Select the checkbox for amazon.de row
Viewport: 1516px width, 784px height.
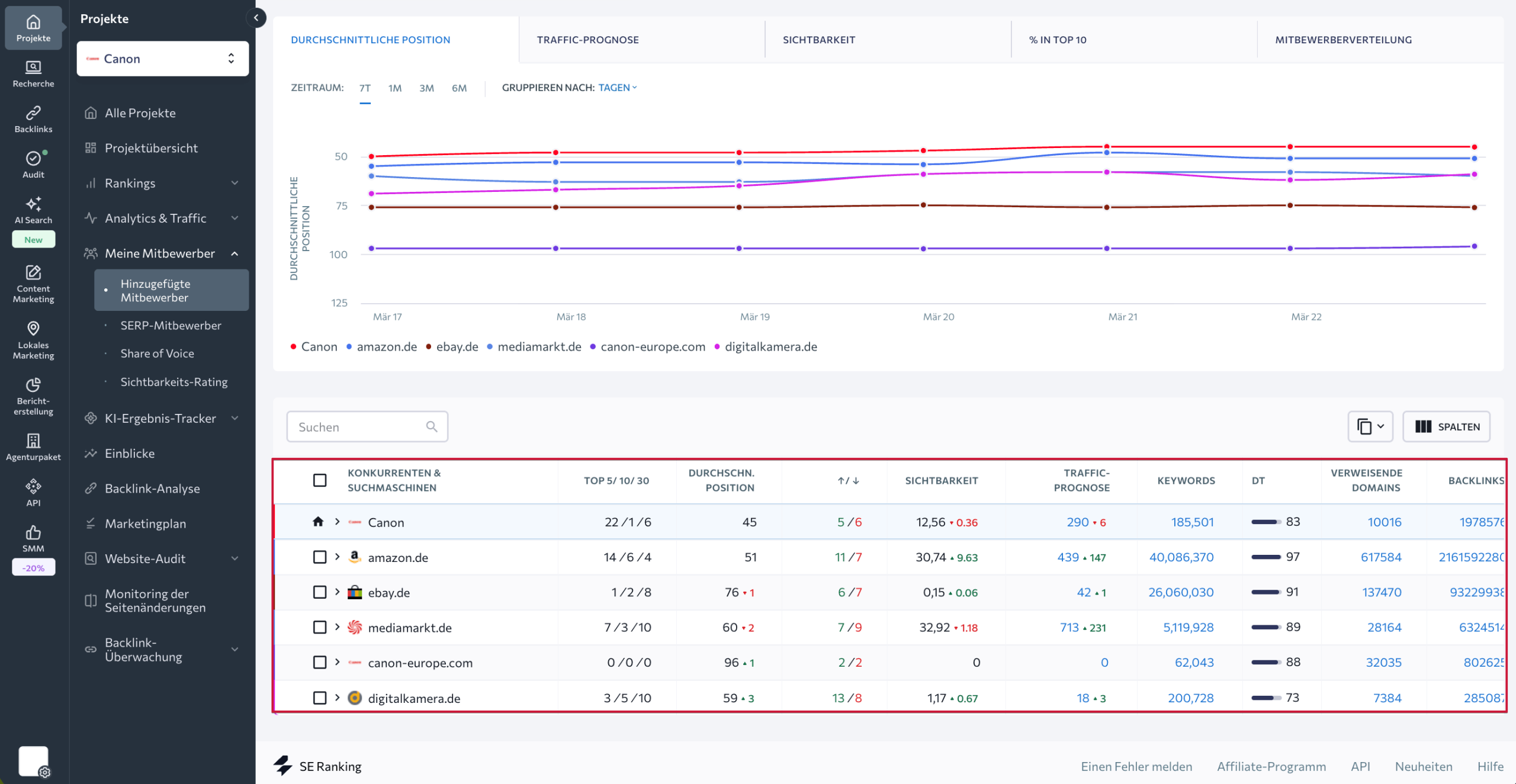click(x=320, y=557)
